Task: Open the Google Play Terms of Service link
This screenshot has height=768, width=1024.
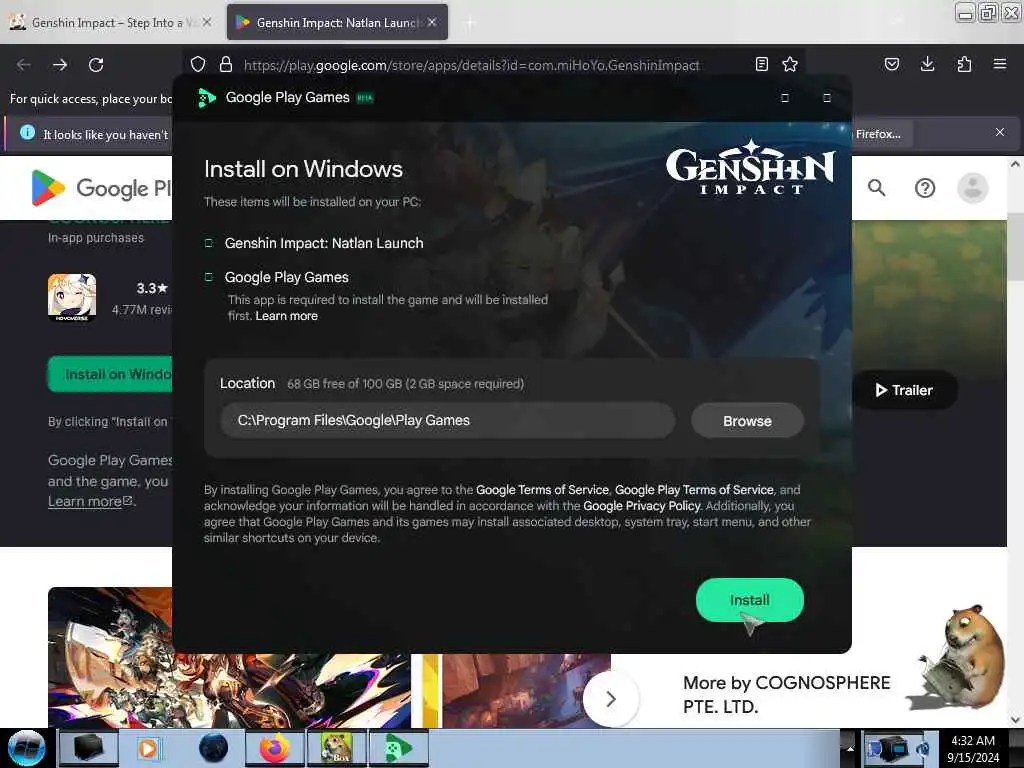Action: pyautogui.click(x=694, y=489)
